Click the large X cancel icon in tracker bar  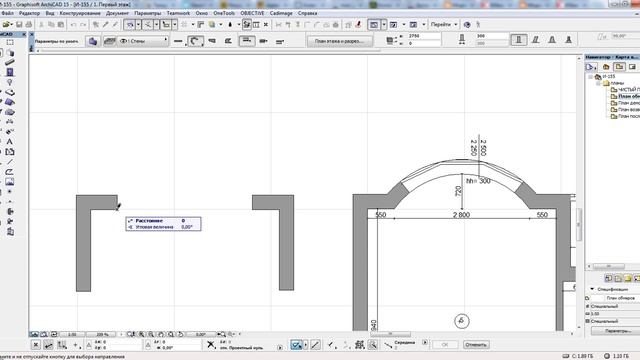click(211, 344)
